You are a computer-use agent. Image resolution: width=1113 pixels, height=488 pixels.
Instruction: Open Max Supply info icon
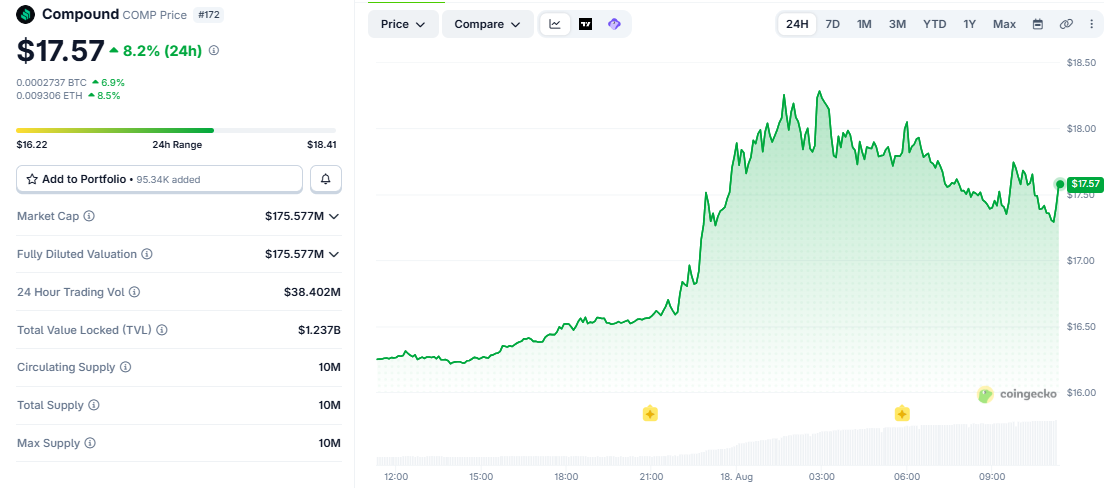click(90, 443)
